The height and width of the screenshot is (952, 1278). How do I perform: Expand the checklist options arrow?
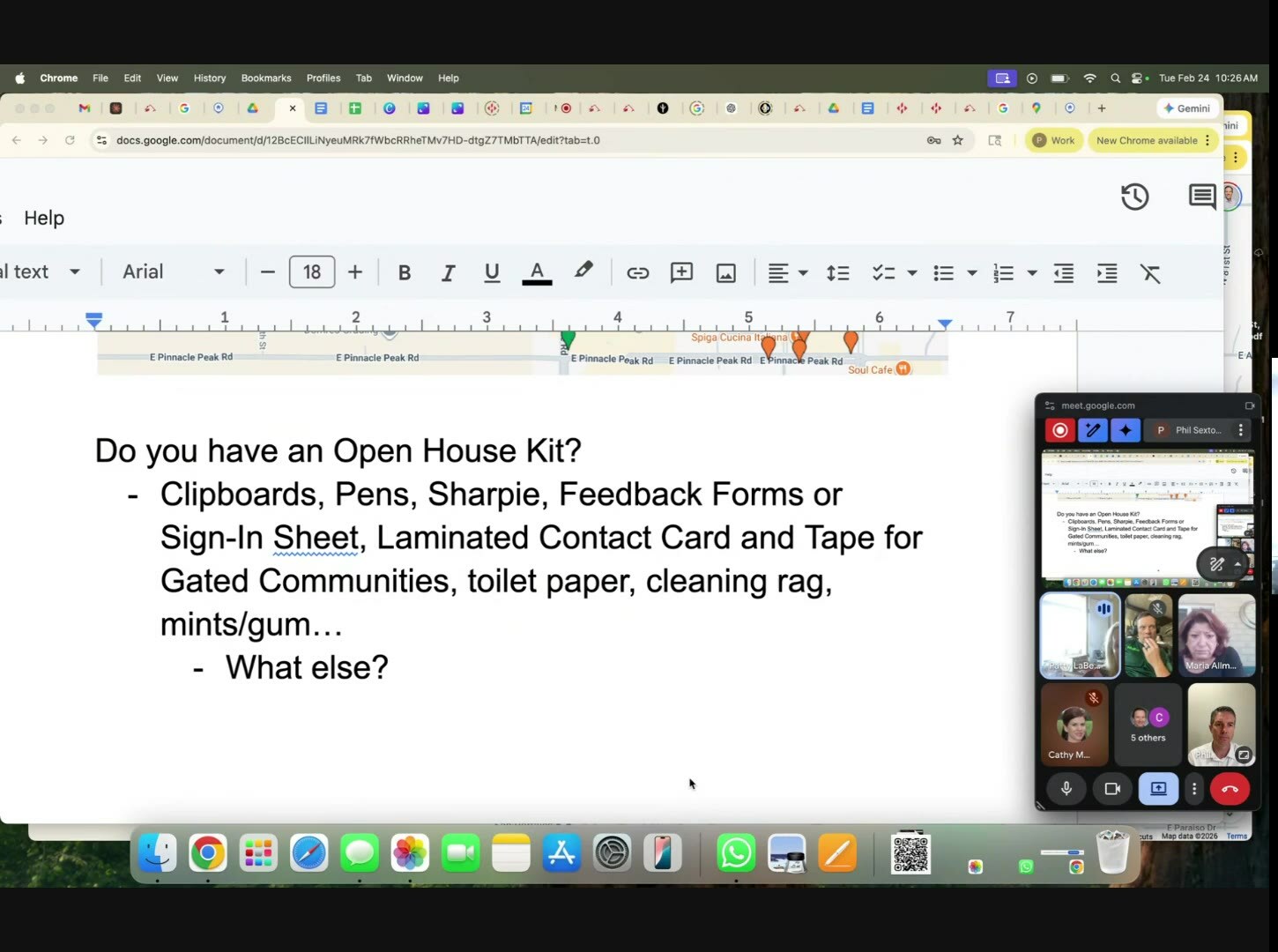[912, 273]
